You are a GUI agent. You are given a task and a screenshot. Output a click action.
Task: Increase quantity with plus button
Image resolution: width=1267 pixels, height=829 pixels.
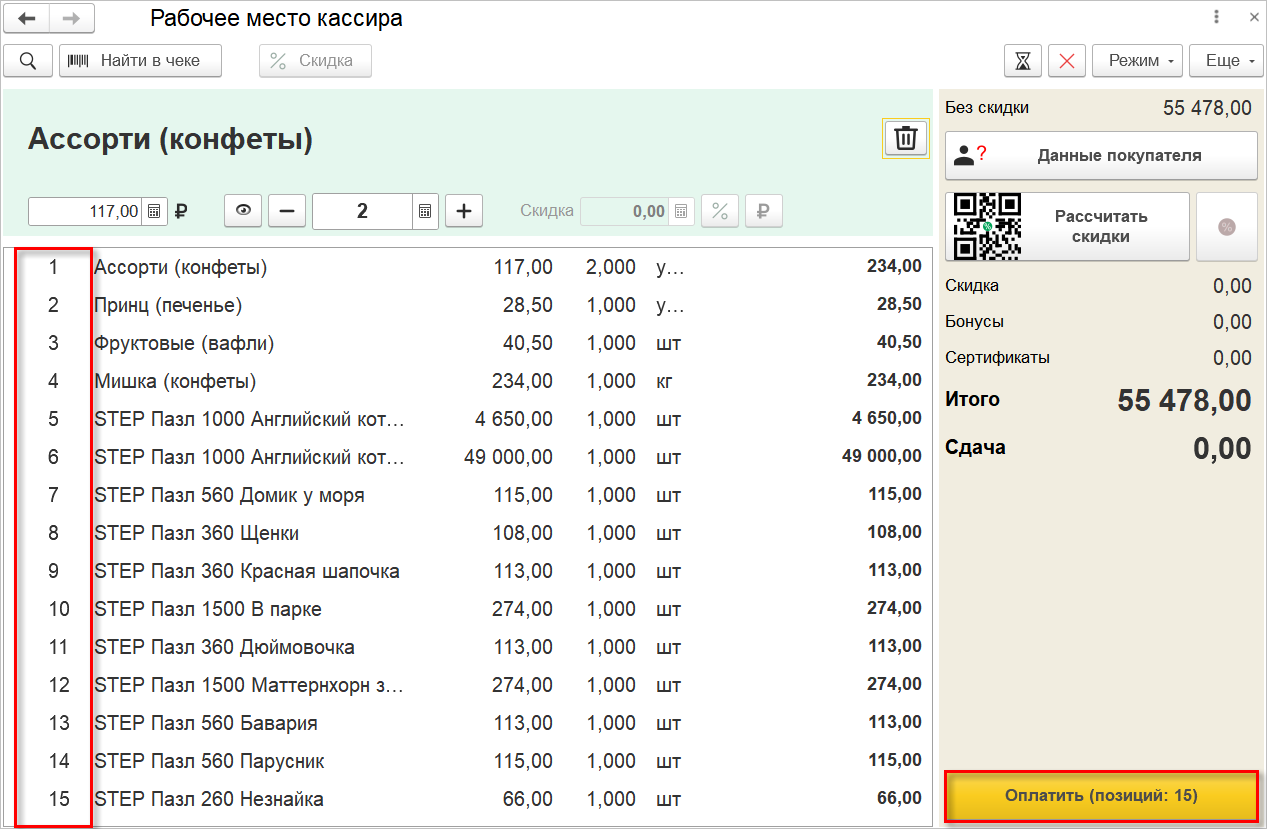pyautogui.click(x=464, y=211)
